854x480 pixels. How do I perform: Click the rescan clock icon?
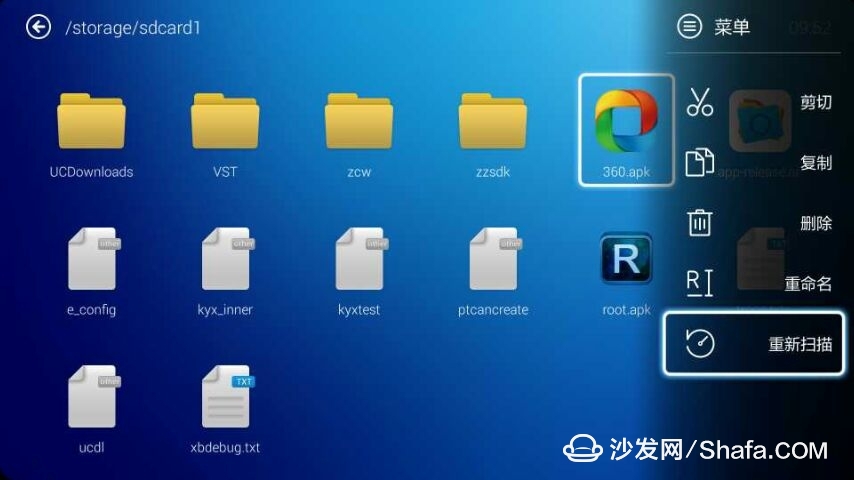click(x=700, y=343)
